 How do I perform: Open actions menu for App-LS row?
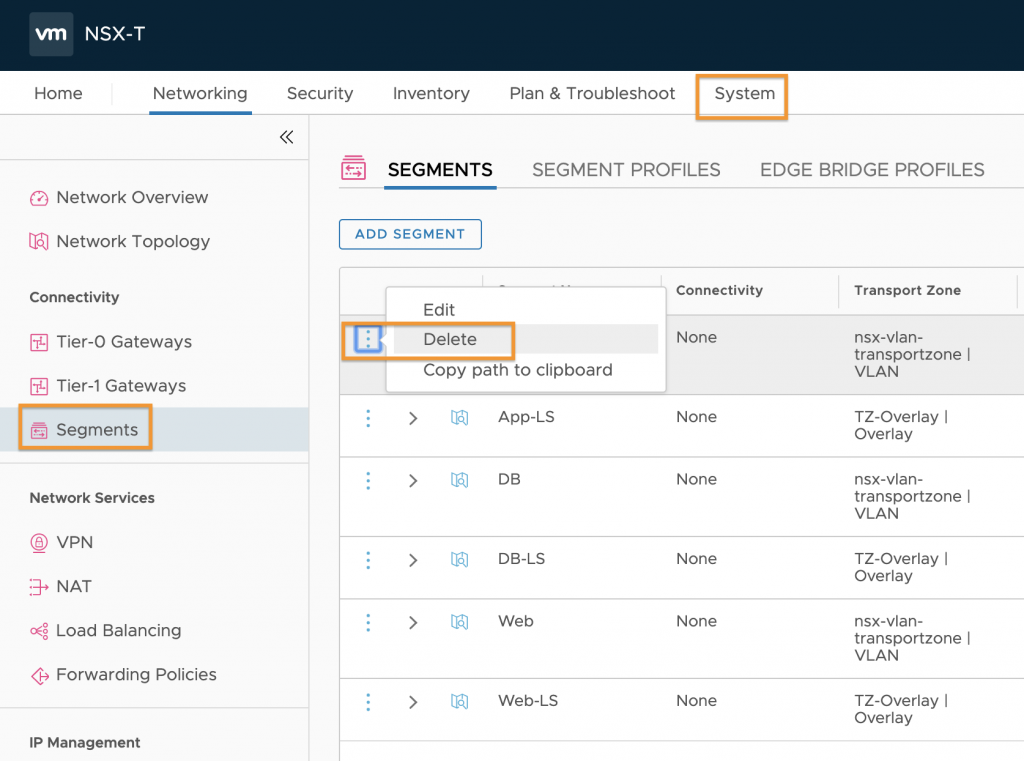pyautogui.click(x=368, y=418)
